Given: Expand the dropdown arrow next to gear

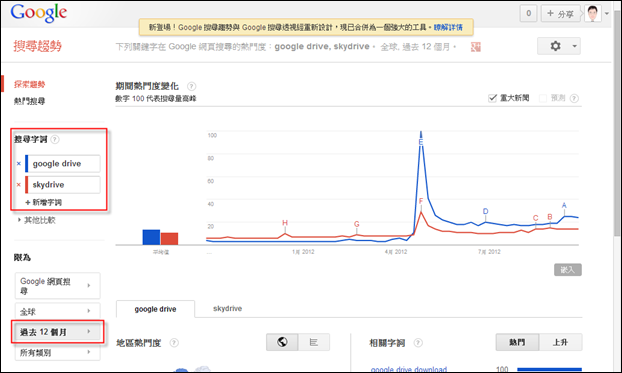Looking at the screenshot, I should 574,46.
